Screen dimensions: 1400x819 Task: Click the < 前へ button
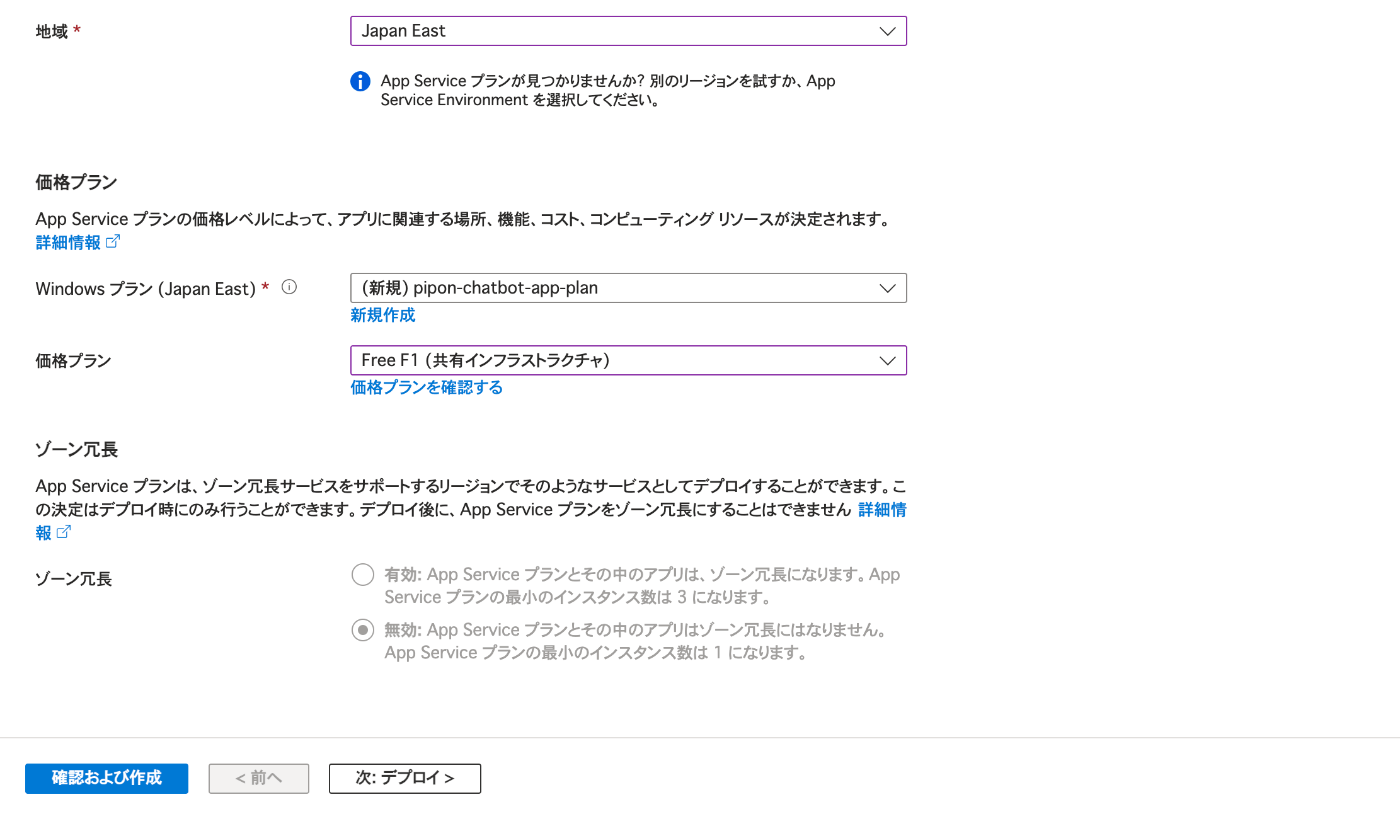259,778
